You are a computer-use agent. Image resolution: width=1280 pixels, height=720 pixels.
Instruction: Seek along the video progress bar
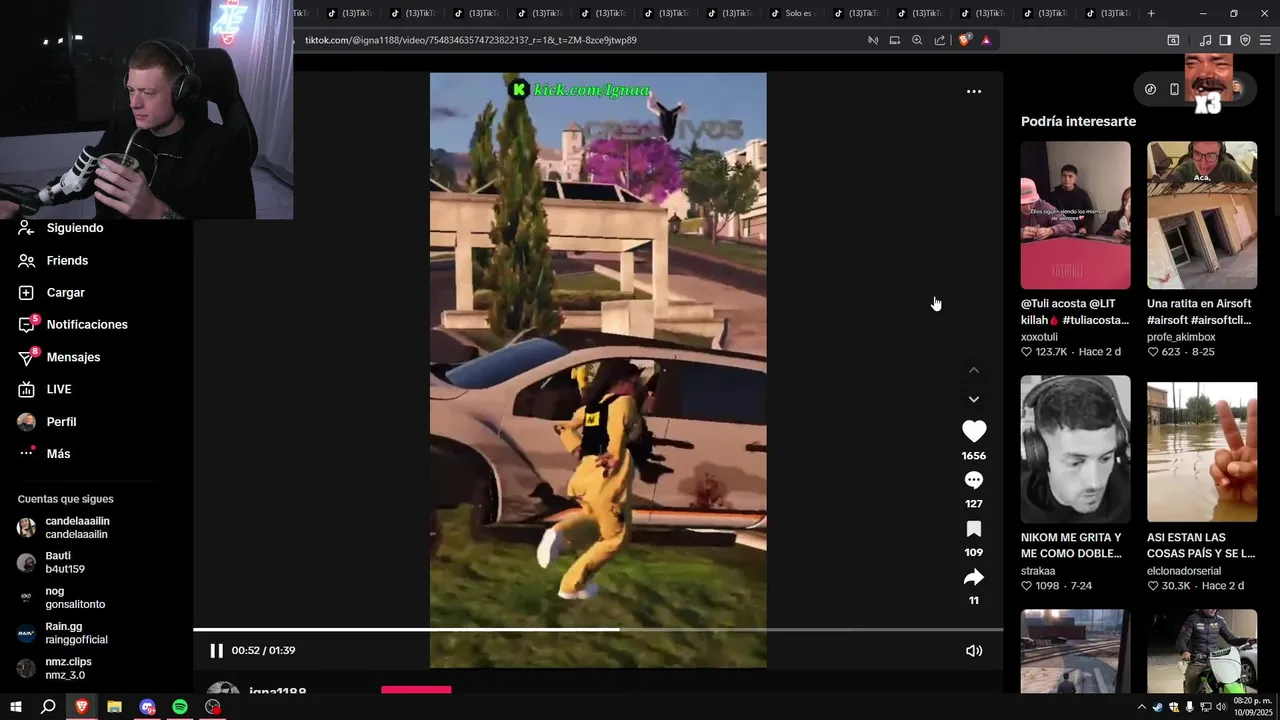point(598,629)
